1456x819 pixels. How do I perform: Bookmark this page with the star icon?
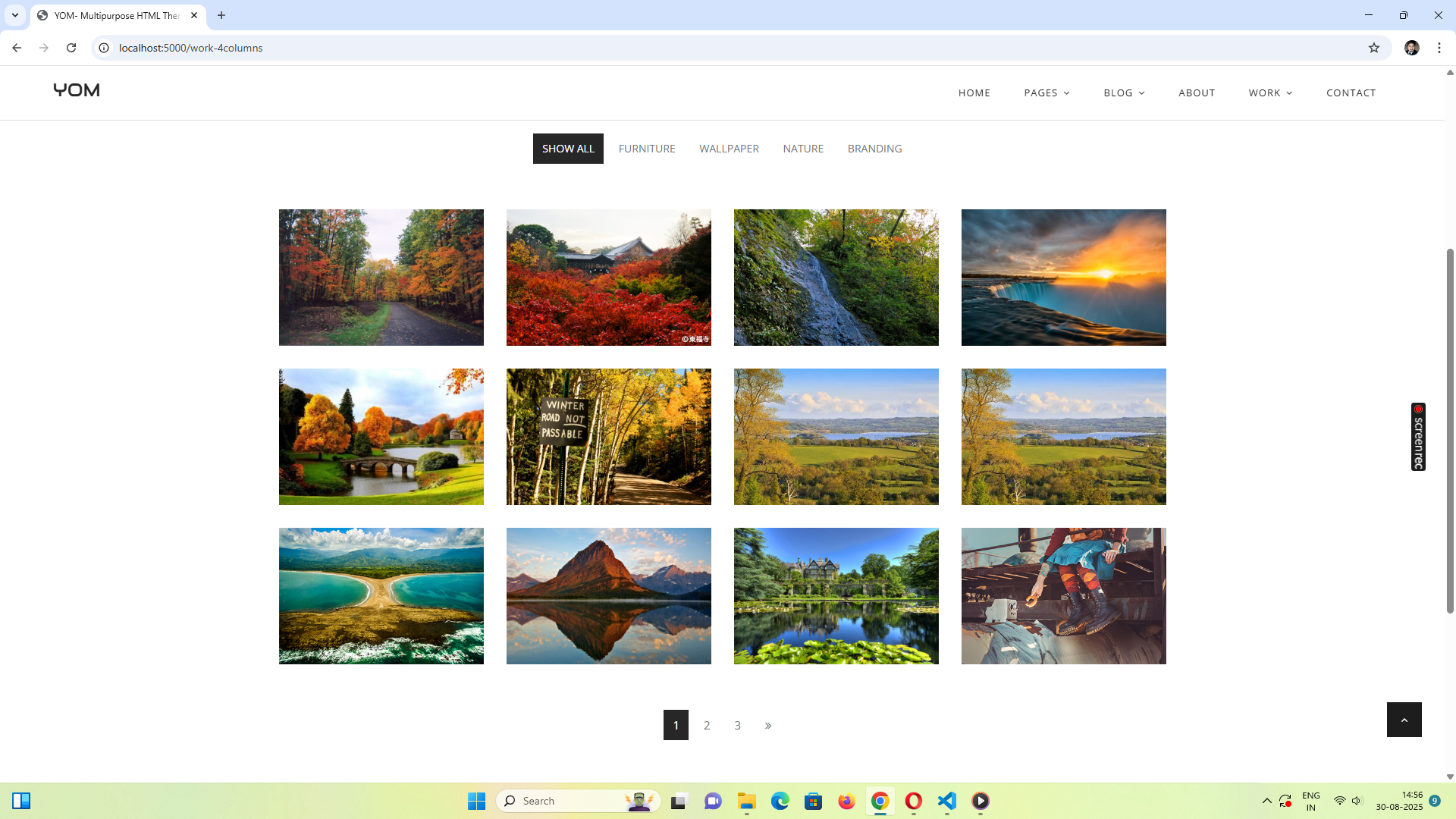pos(1374,48)
